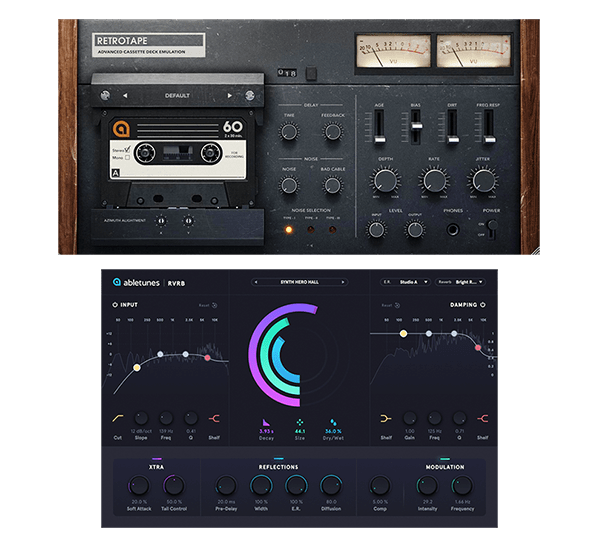Click the Age fader handle
The width and height of the screenshot is (600, 543).
click(380, 140)
